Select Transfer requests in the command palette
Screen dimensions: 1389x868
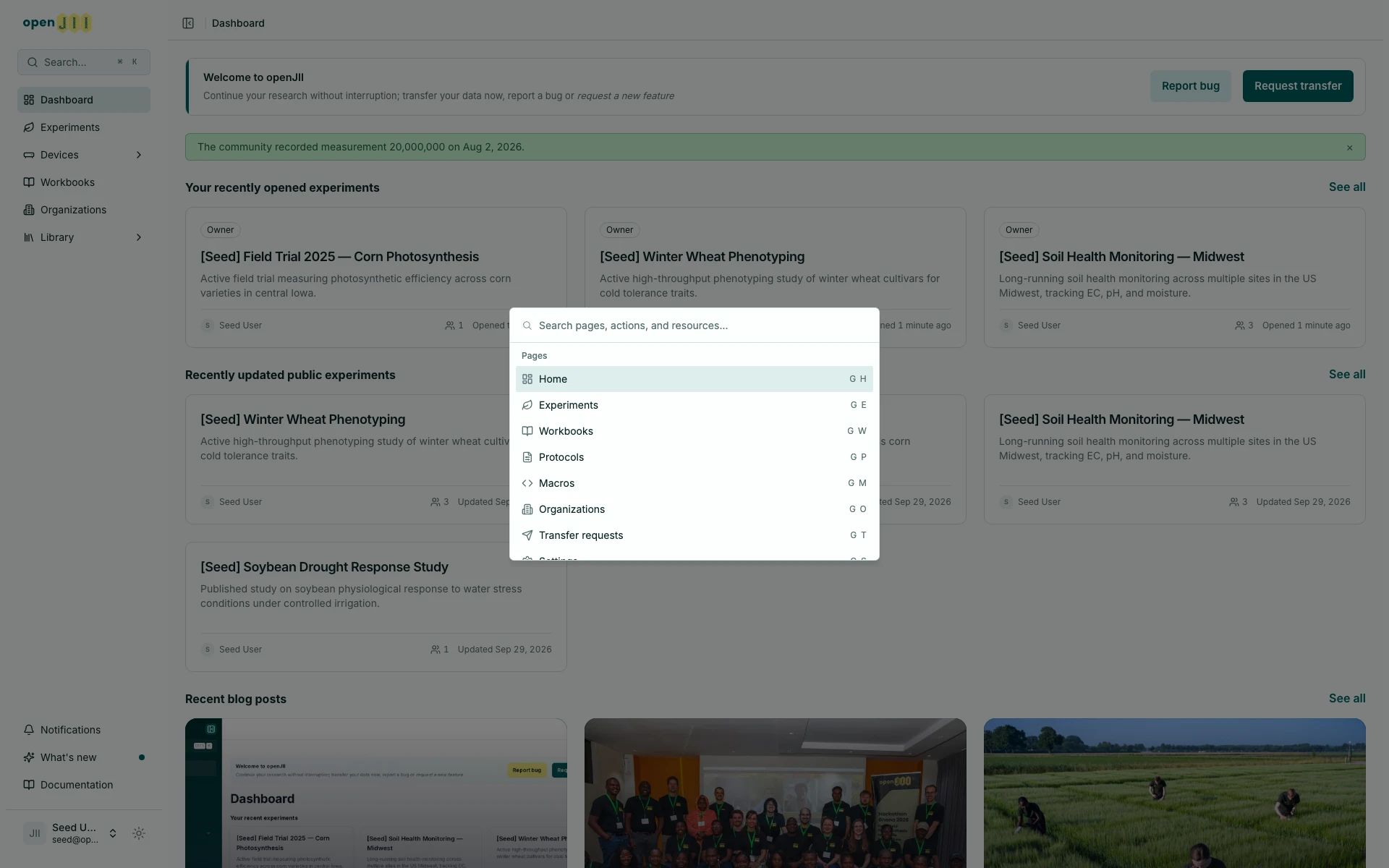(694, 535)
